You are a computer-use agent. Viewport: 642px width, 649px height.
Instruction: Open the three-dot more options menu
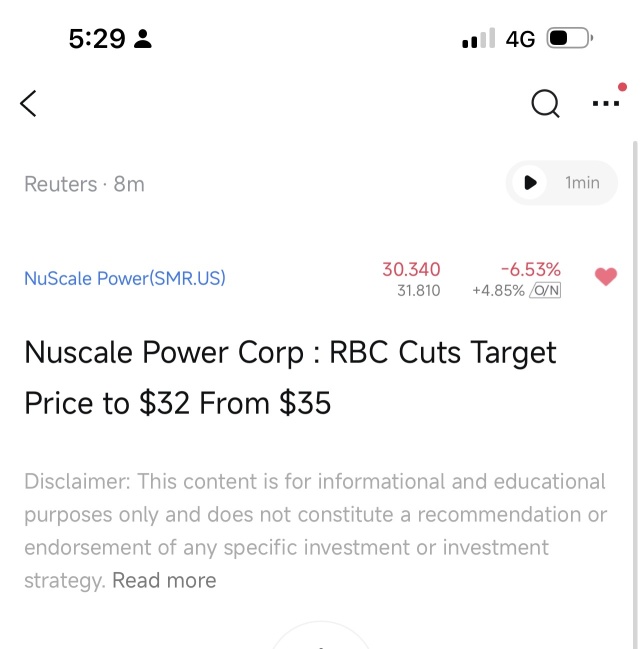click(606, 103)
